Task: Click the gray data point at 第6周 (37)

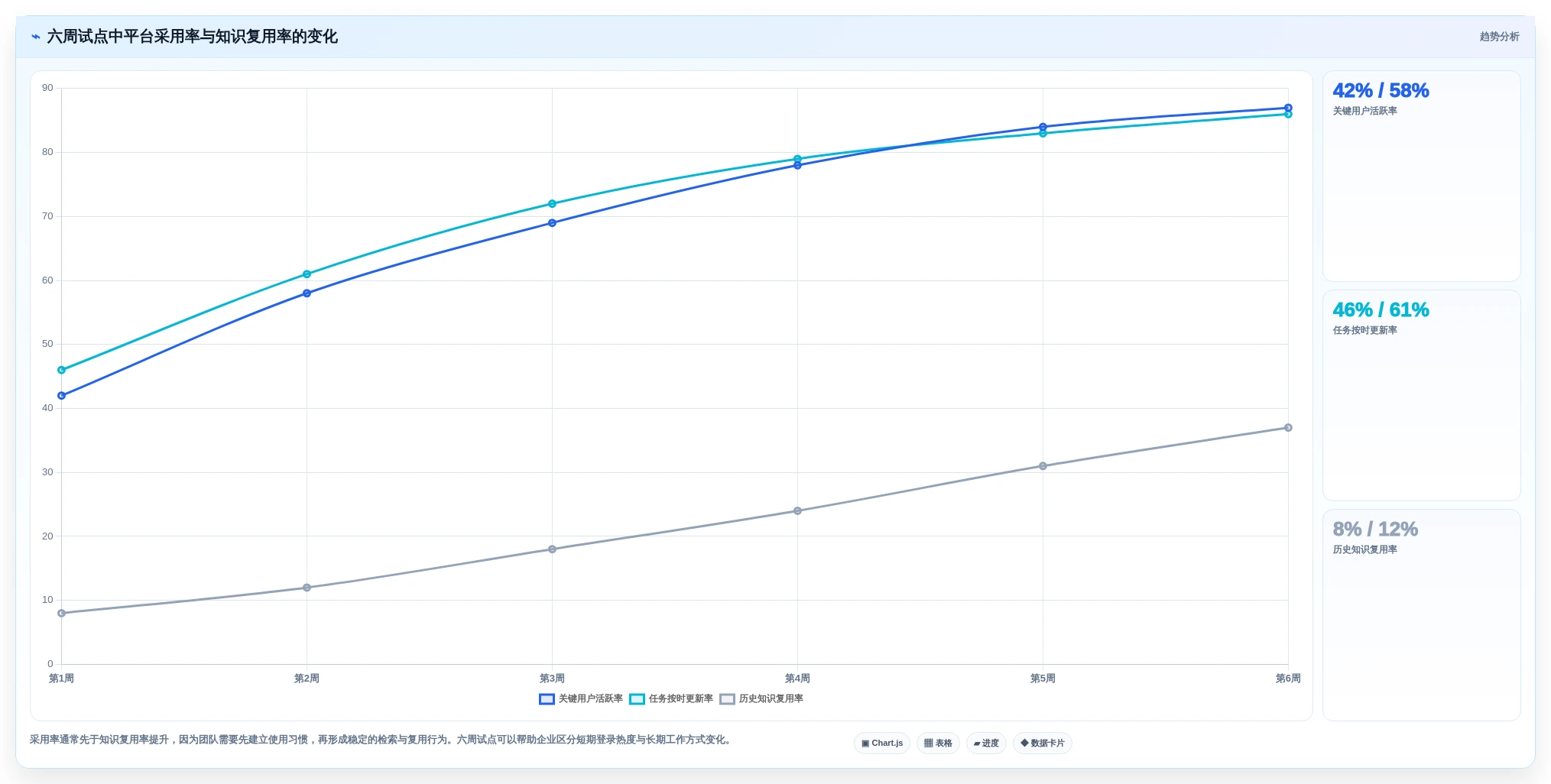Action: (x=1288, y=428)
